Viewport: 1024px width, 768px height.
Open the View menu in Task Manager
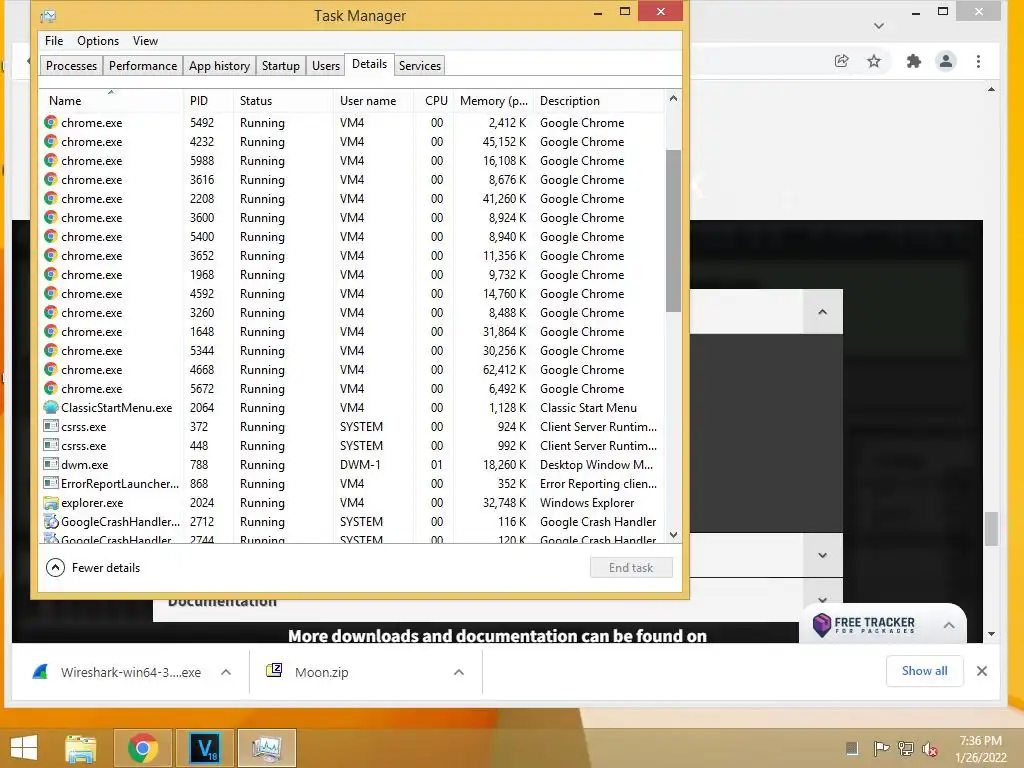[x=145, y=40]
